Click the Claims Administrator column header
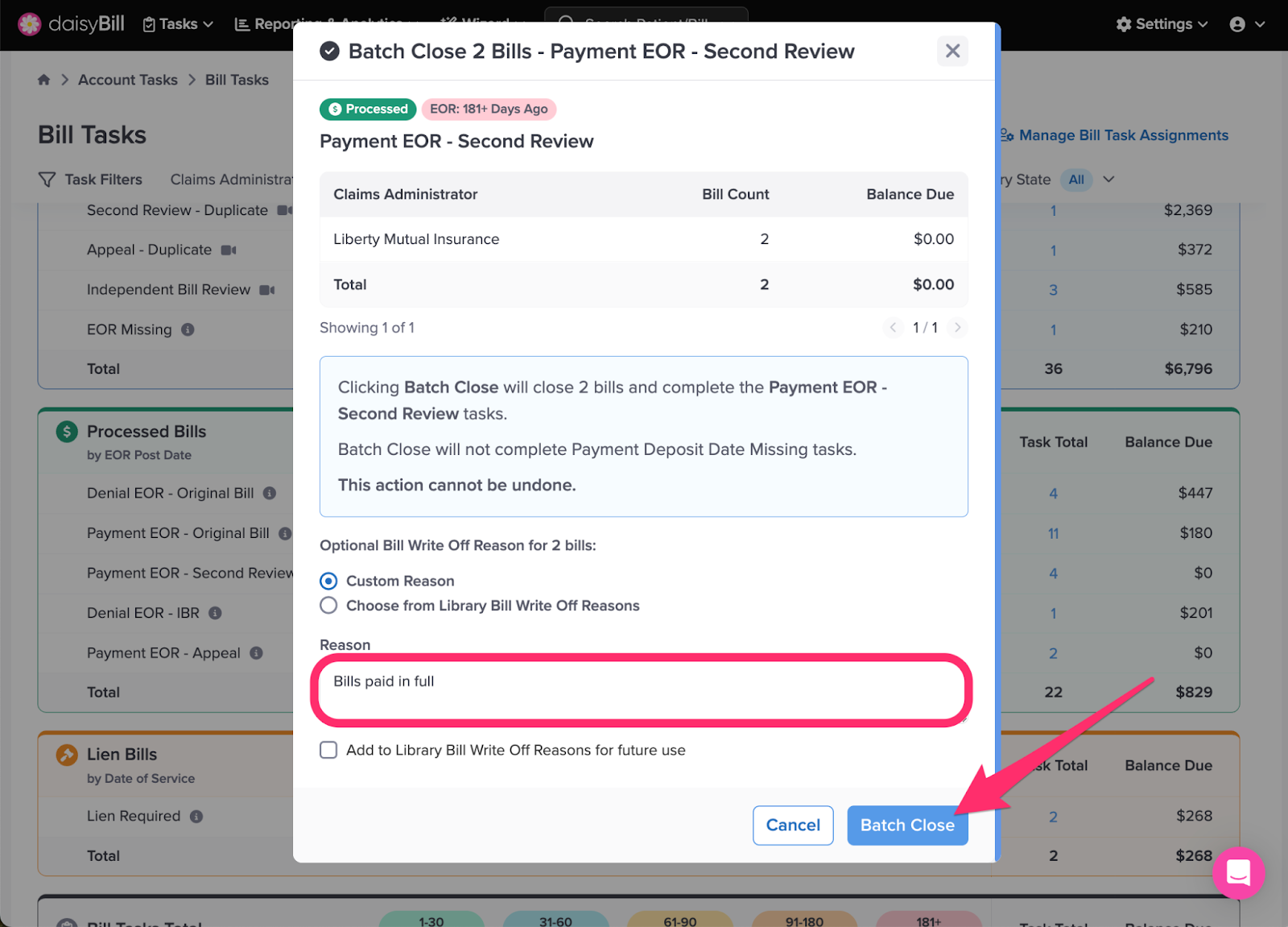1288x927 pixels. (406, 194)
